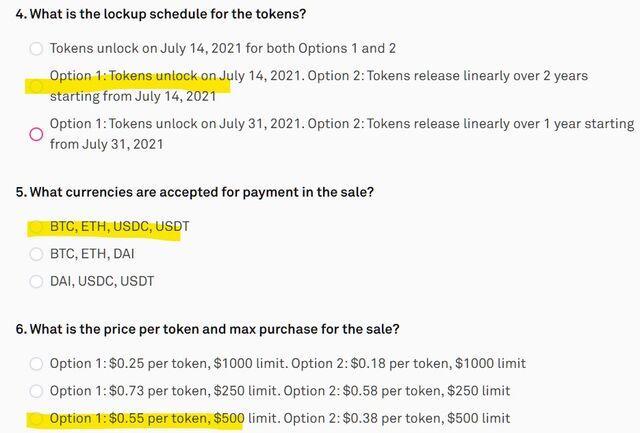Image resolution: width=640 pixels, height=433 pixels.
Task: Click question 5 heading about accepted currencies
Action: pyautogui.click(x=195, y=192)
